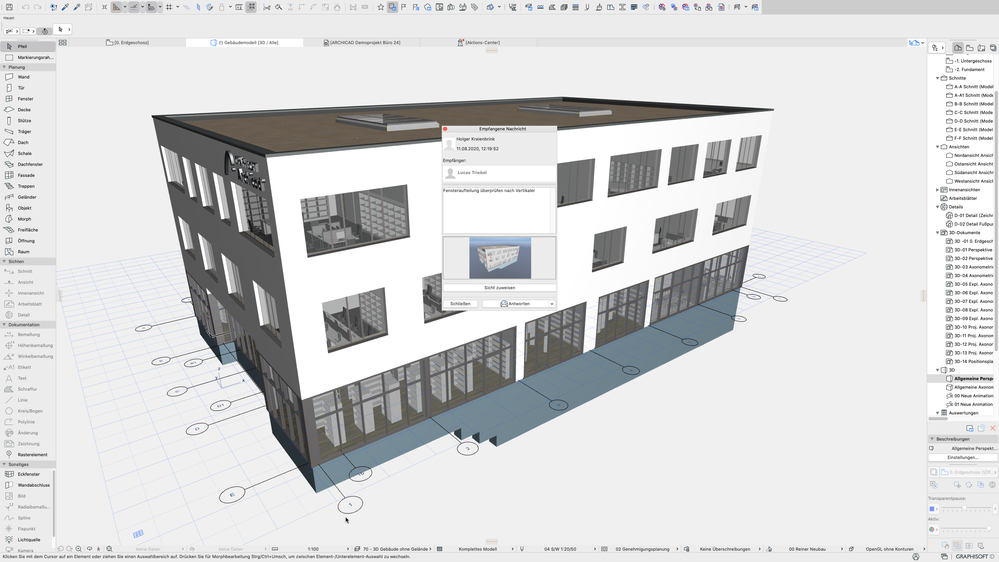Click the message text field with Fensteraufteilung
This screenshot has height=562, width=999.
click(498, 210)
